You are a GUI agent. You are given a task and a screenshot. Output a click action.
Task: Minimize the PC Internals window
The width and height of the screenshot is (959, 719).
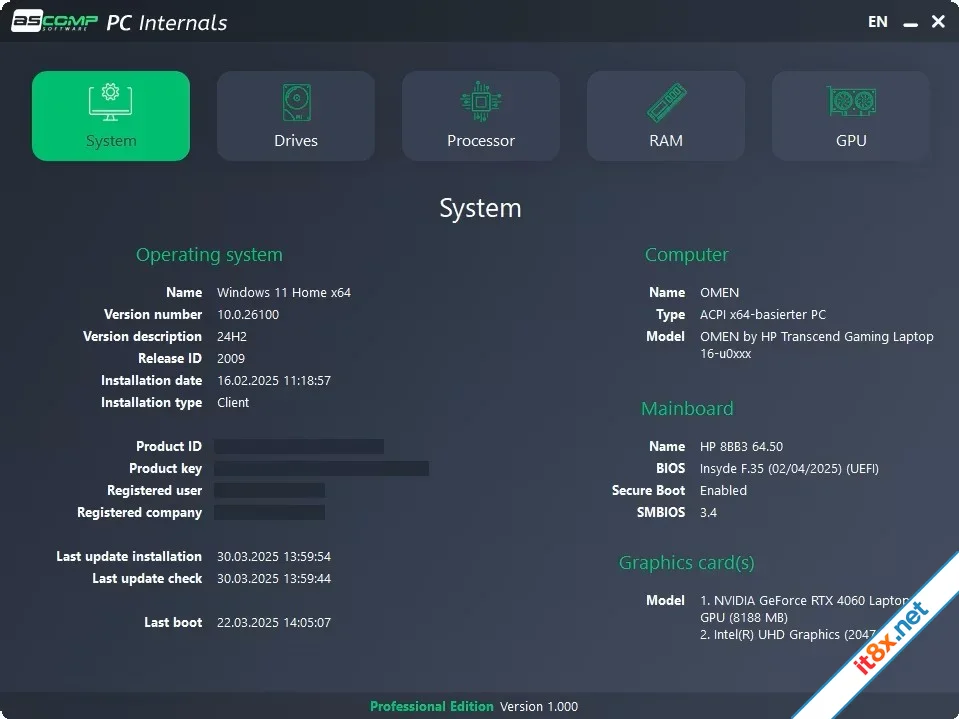click(911, 23)
